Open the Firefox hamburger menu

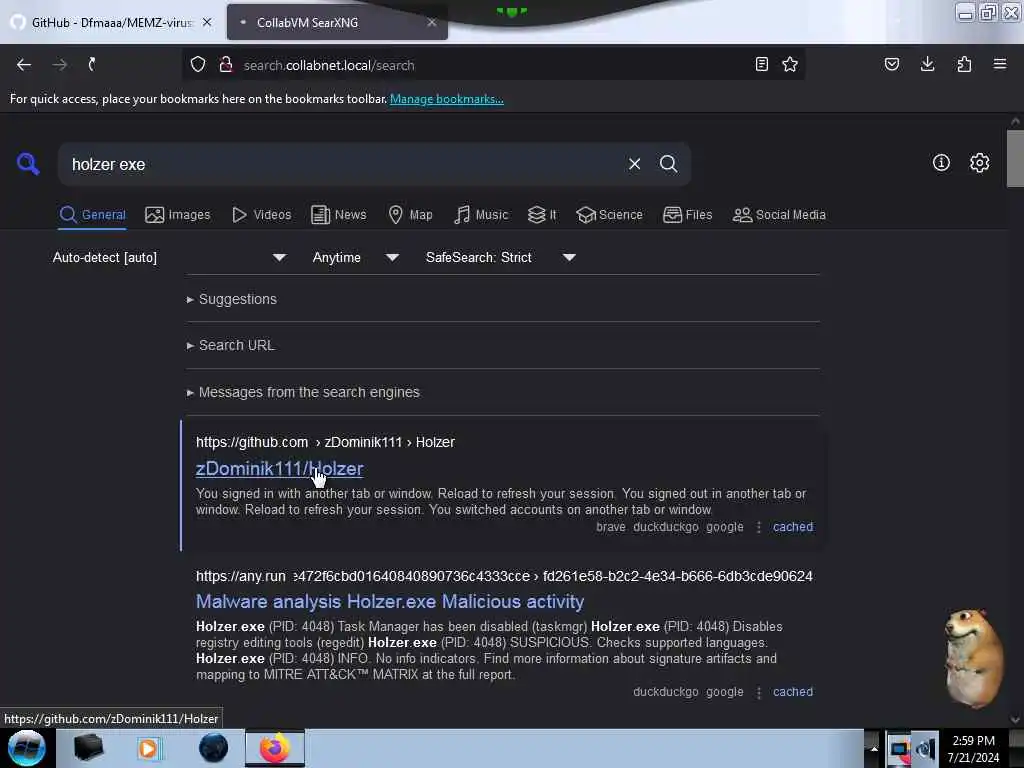click(x=1000, y=64)
